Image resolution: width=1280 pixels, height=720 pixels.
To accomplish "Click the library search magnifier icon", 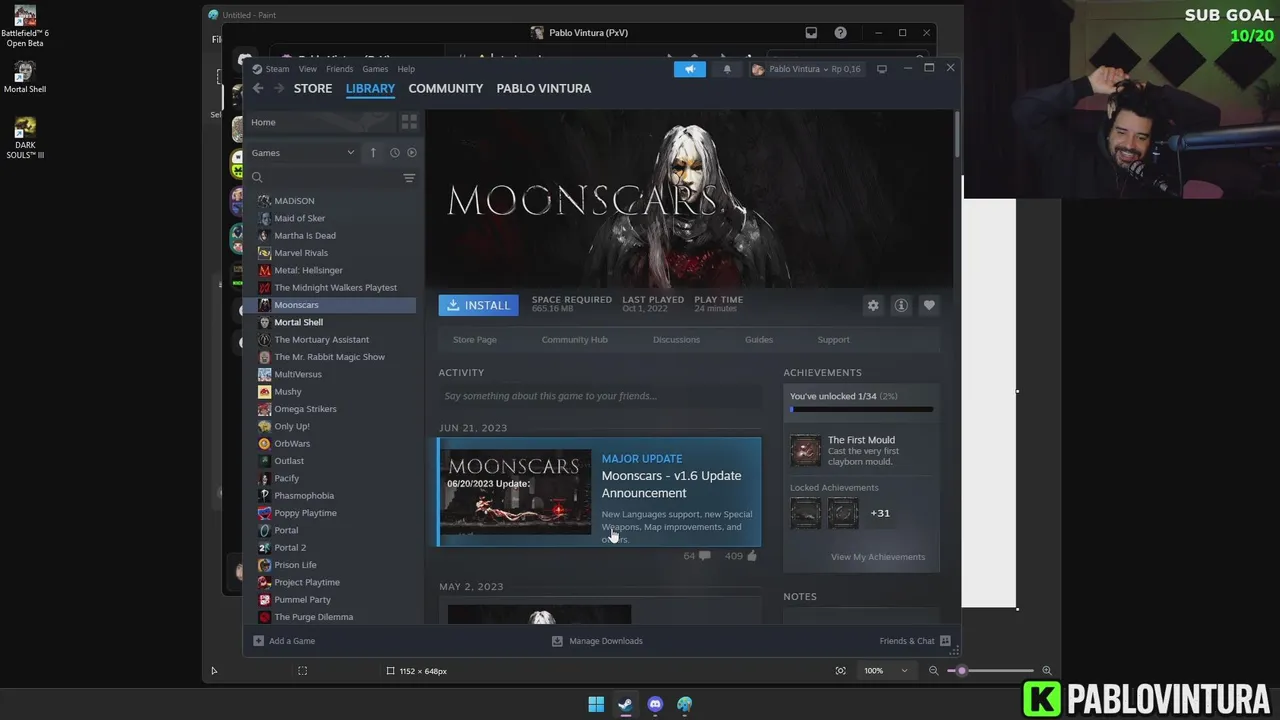I will (257, 178).
